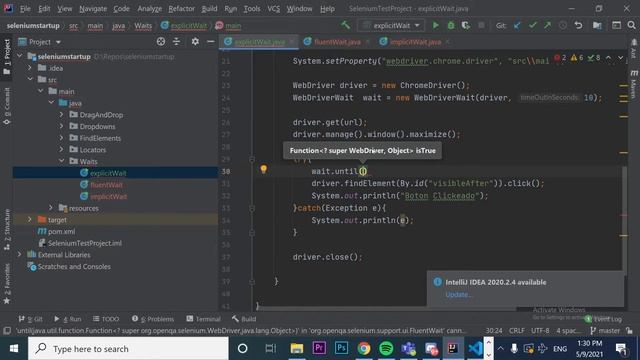The image size is (640, 360).
Task: Collapse the Waits package
Action: point(62,161)
